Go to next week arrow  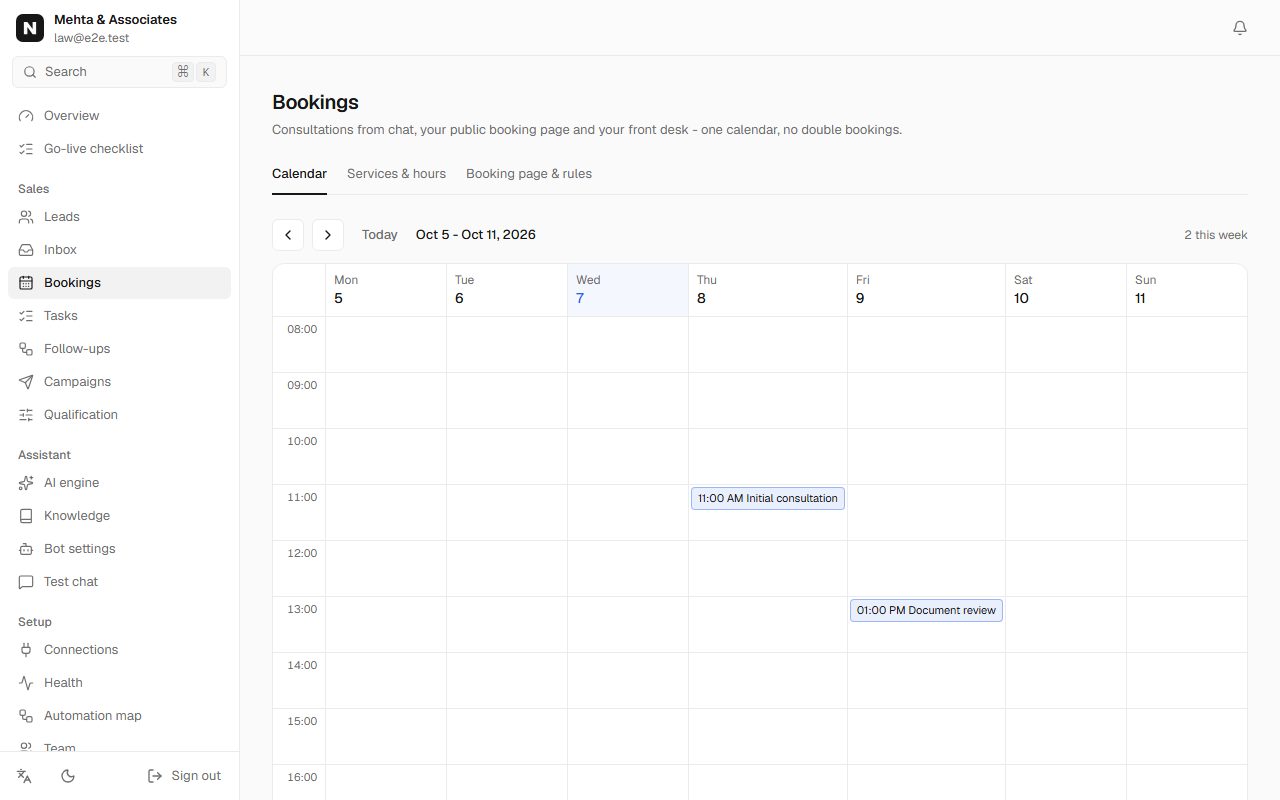coord(328,235)
